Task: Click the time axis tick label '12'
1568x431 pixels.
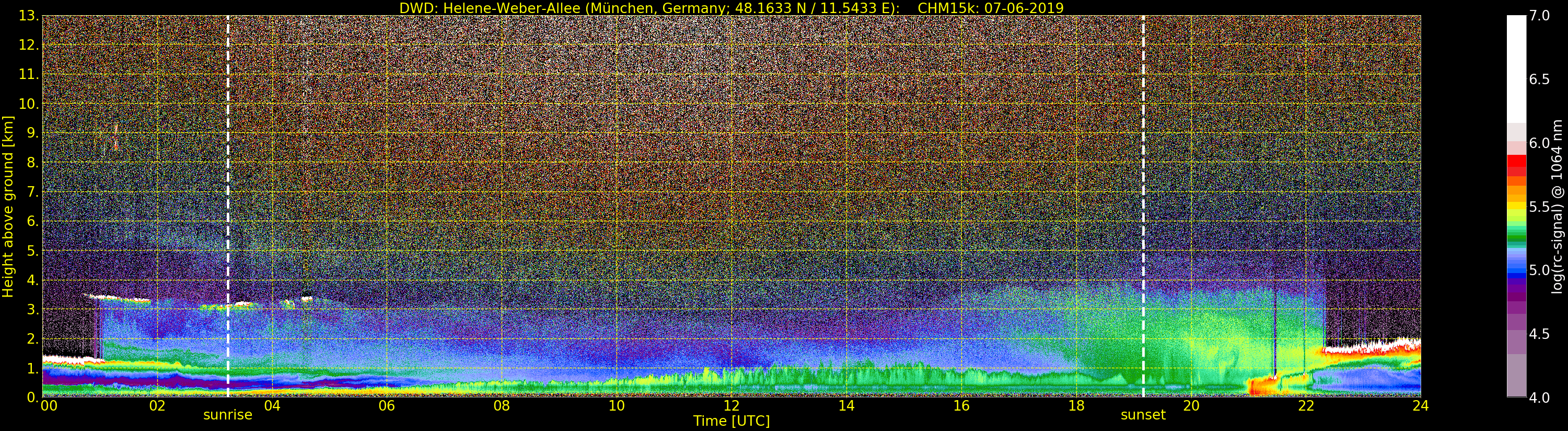Action: click(x=731, y=406)
